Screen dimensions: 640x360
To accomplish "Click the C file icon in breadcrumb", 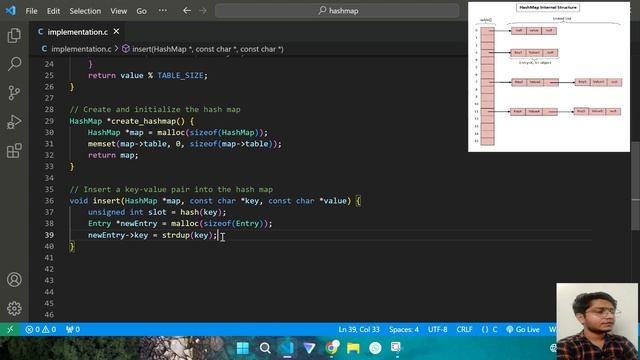I will [x=44, y=49].
